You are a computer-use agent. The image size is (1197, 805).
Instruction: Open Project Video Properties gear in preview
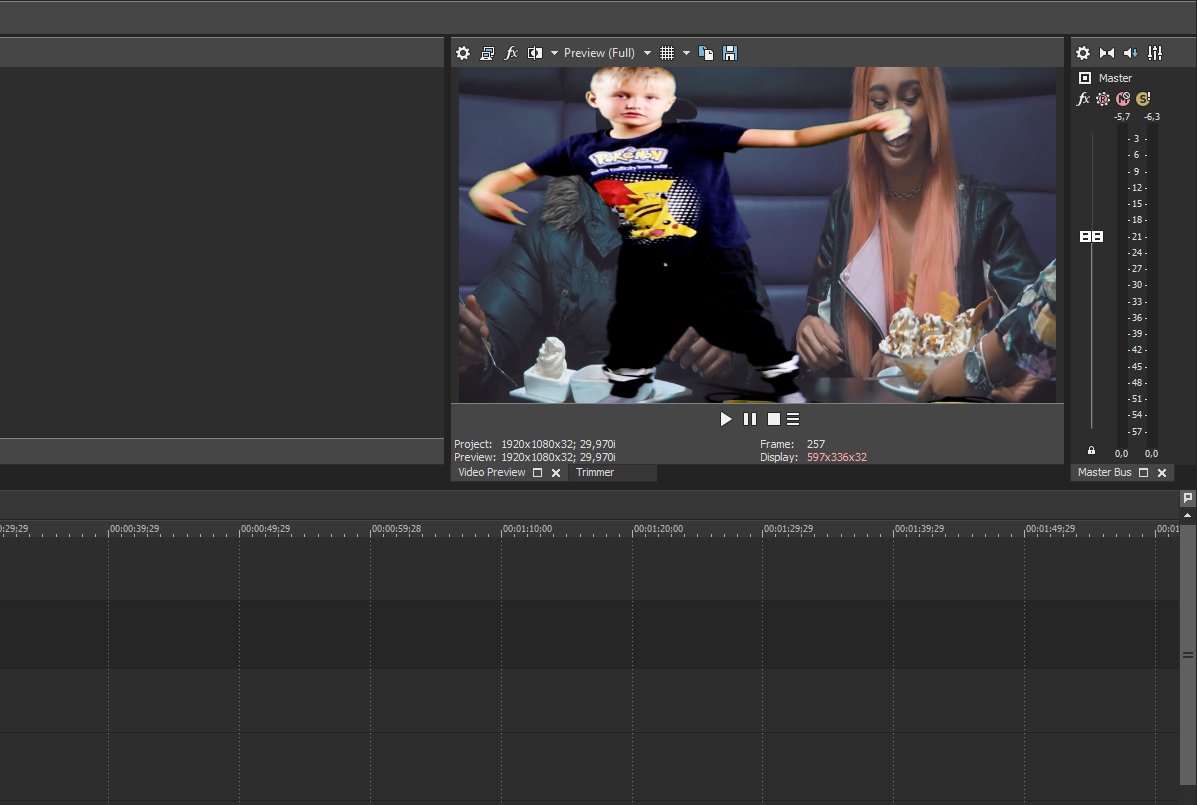tap(463, 53)
